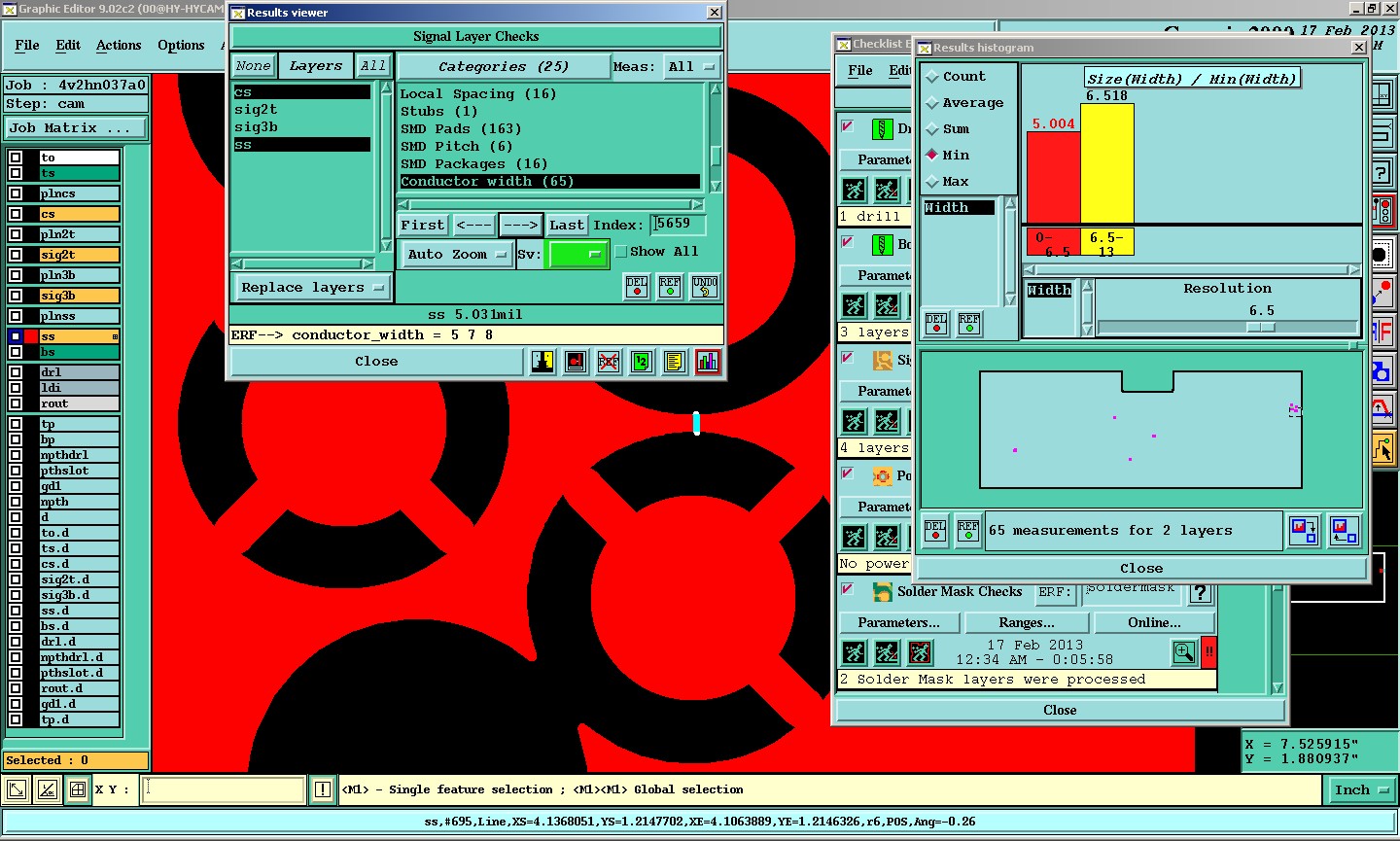This screenshot has width=1400, height=841.
Task: Click zoom home icon at bottom-left toolbar
Action: (17, 789)
